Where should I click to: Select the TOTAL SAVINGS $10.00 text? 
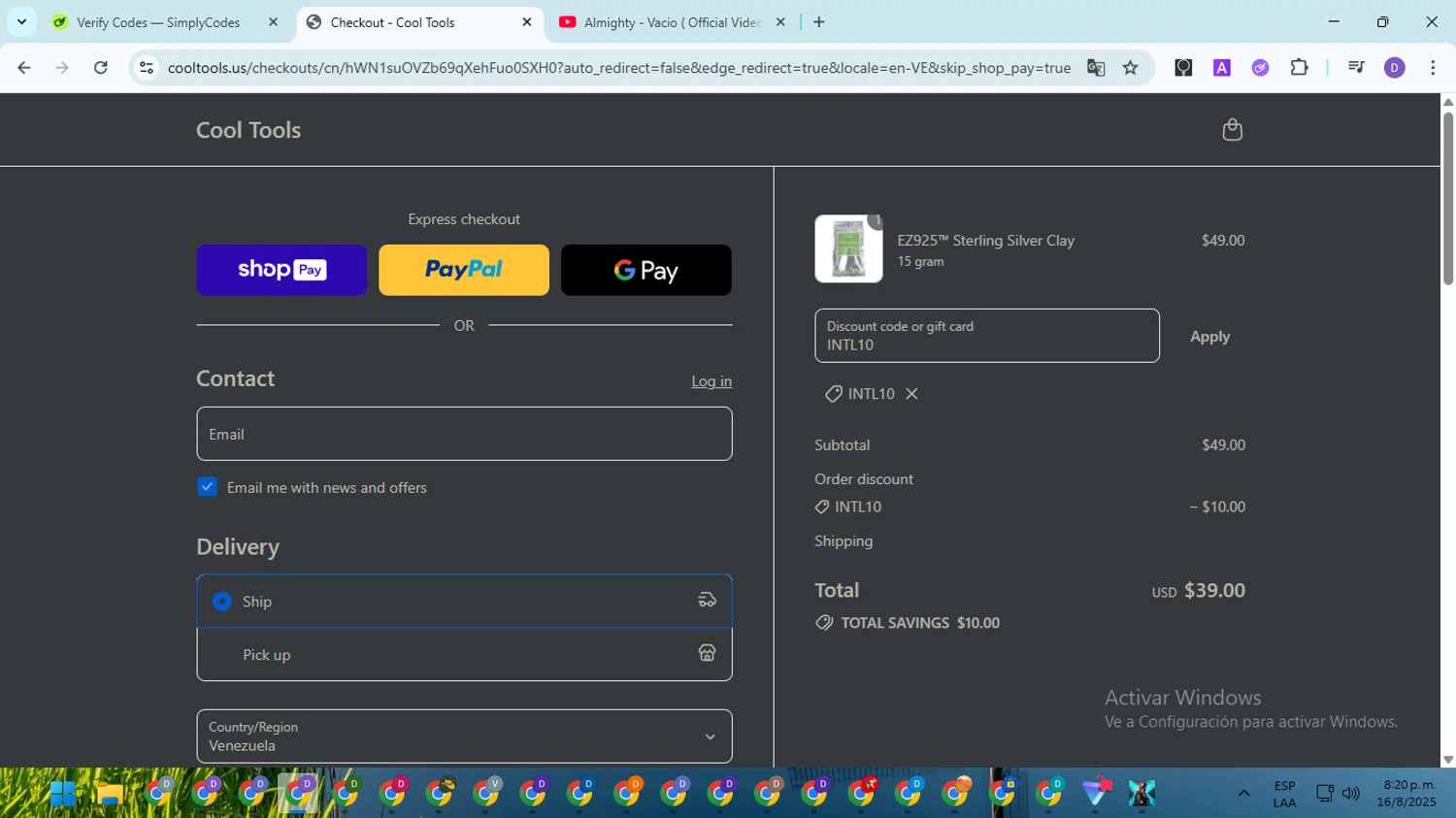(x=920, y=623)
